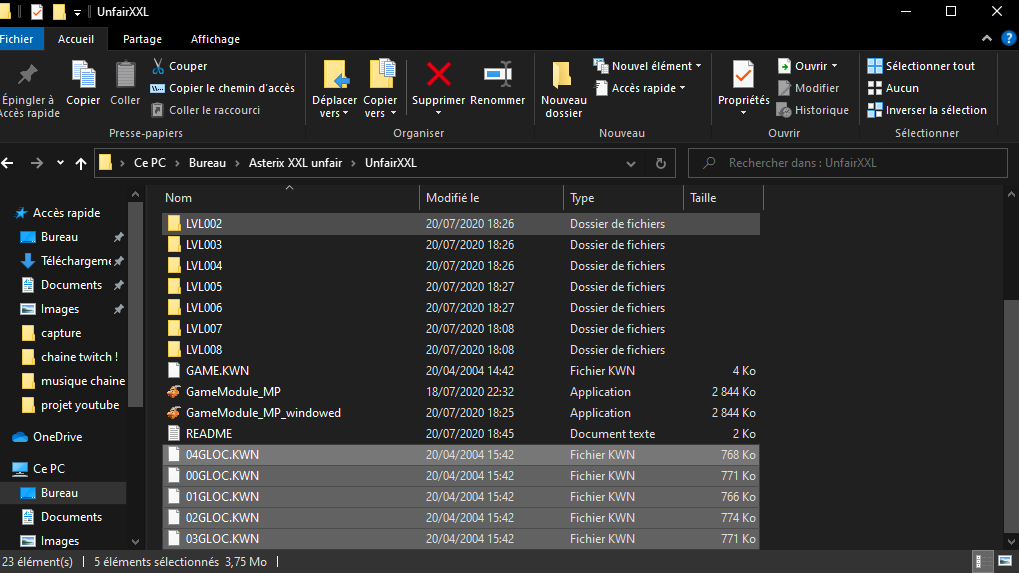Image resolution: width=1019 pixels, height=573 pixels.
Task: Open chaine twitch ! folder
Action: click(x=79, y=357)
